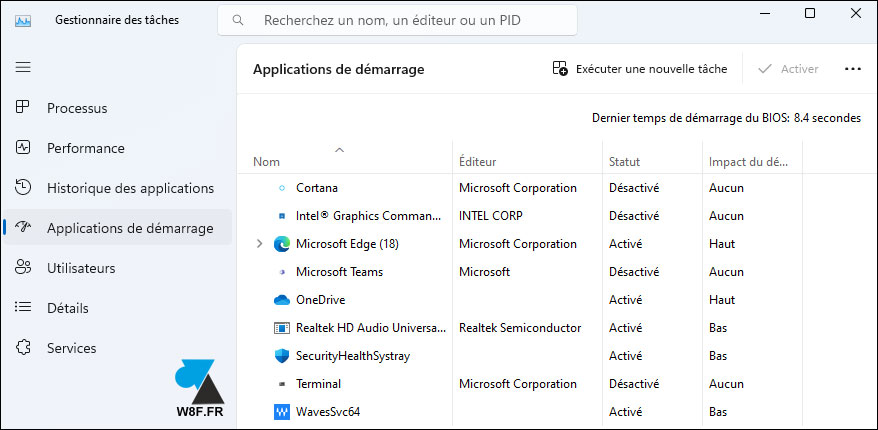The width and height of the screenshot is (878, 430).
Task: Close the Task Manager window
Action: pos(856,13)
